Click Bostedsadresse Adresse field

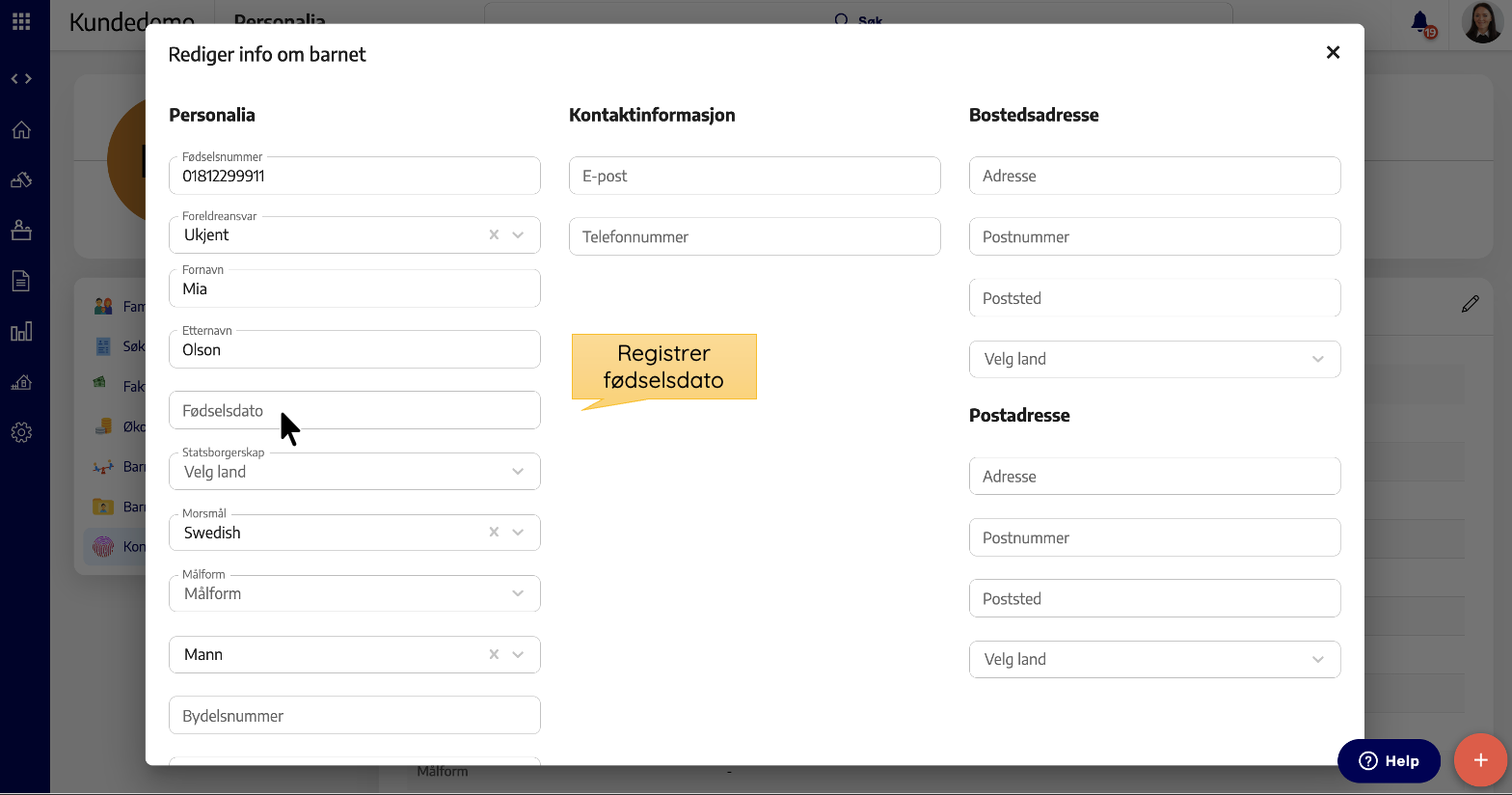click(x=1154, y=176)
